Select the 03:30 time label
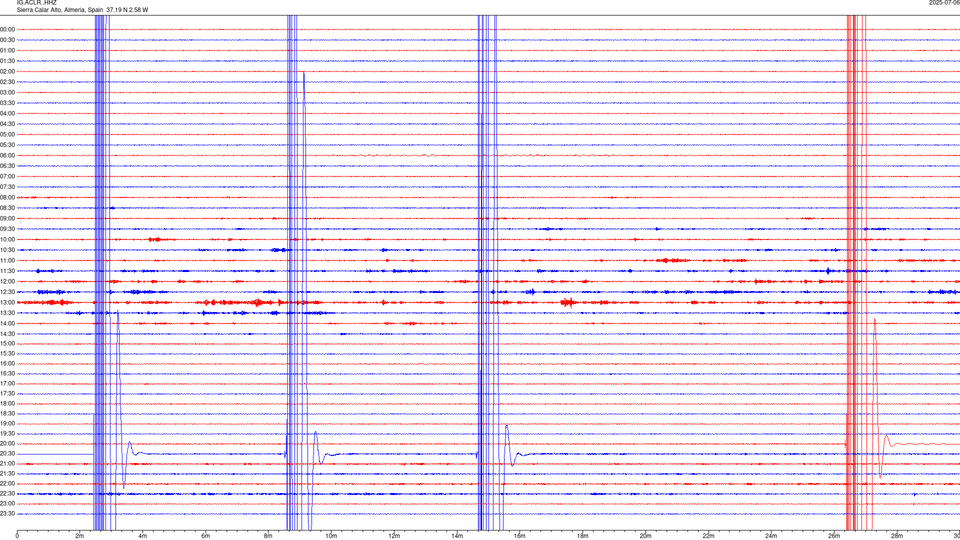 [x=7, y=103]
